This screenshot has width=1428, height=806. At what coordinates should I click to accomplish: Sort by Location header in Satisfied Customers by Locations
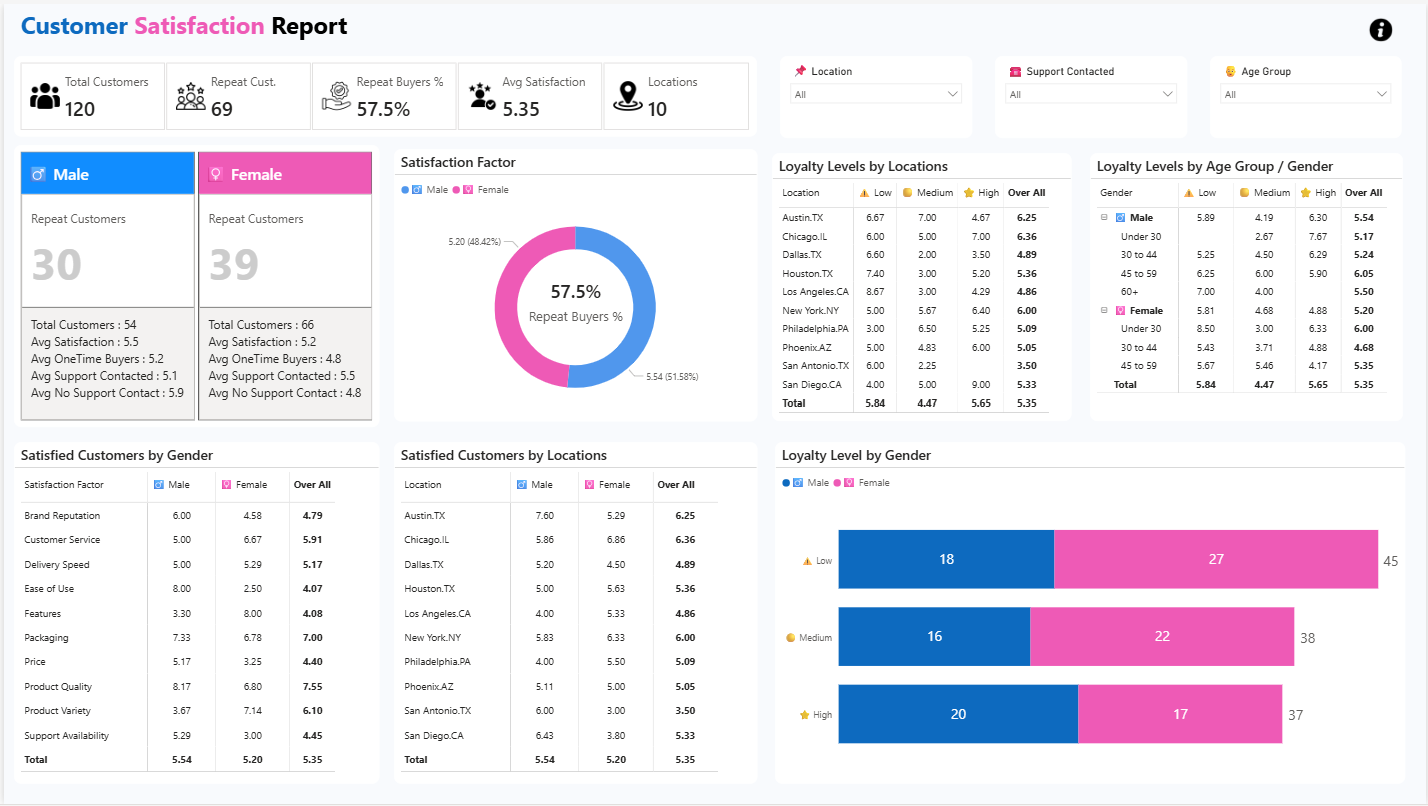[422, 485]
